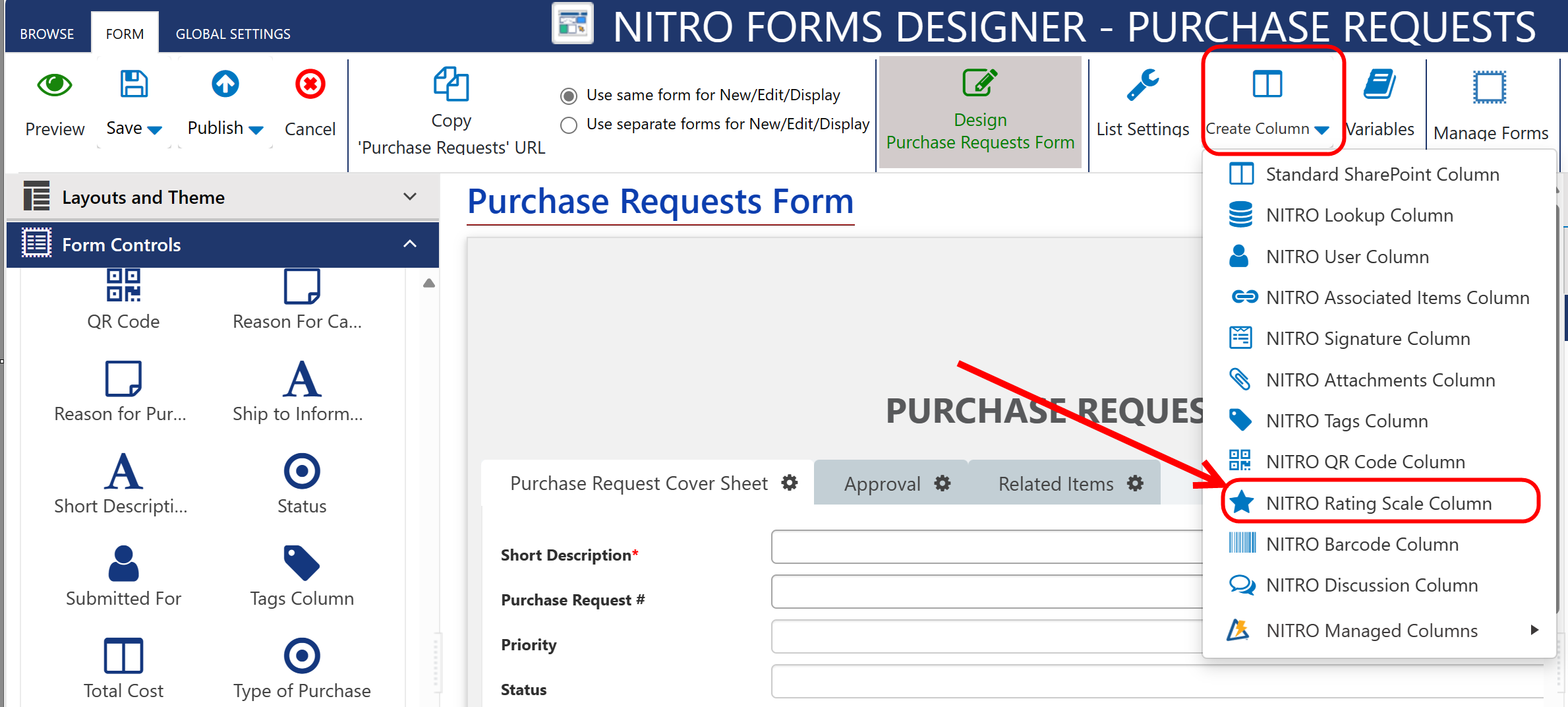This screenshot has width=1568, height=707.
Task: Open the Variables book icon
Action: point(1379,84)
